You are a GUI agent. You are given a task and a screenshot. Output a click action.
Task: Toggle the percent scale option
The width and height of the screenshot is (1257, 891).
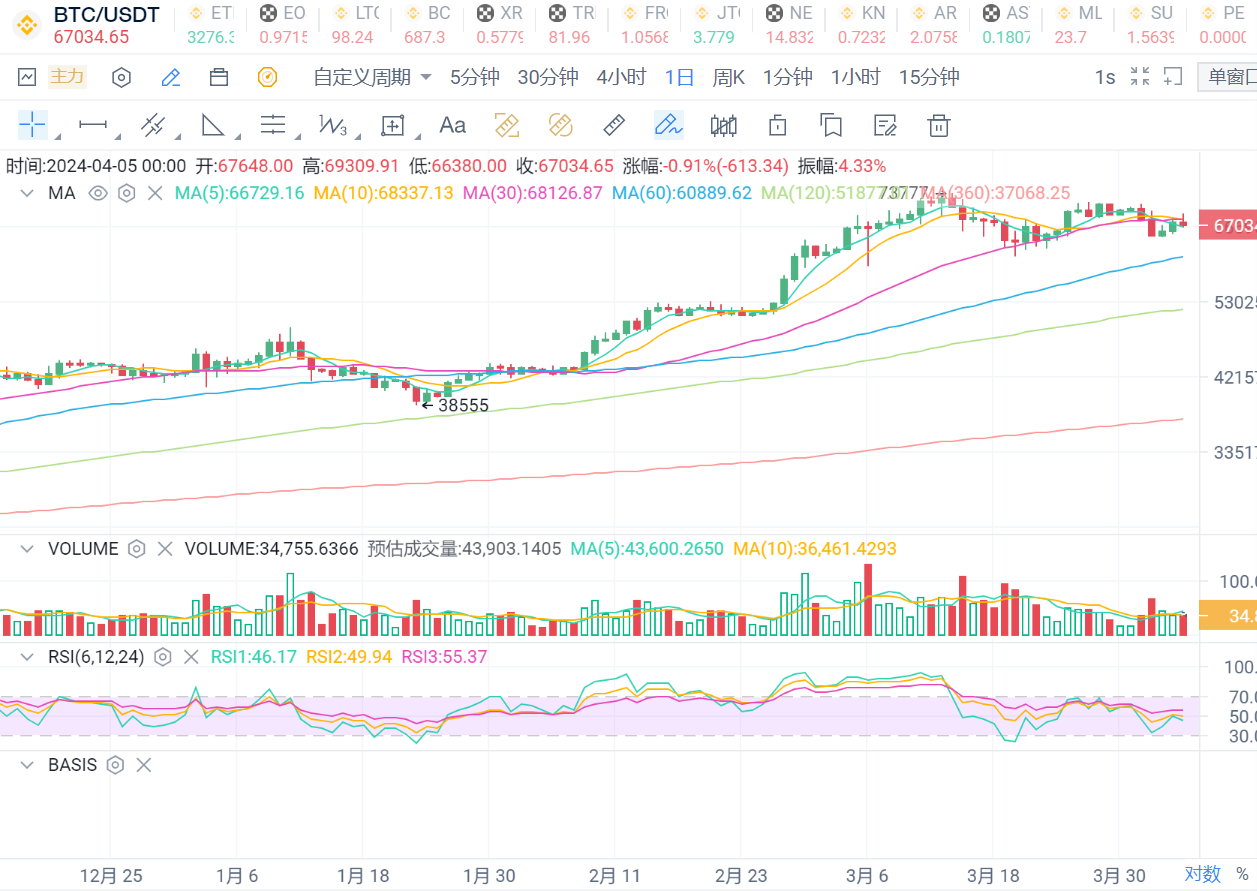[1241, 874]
